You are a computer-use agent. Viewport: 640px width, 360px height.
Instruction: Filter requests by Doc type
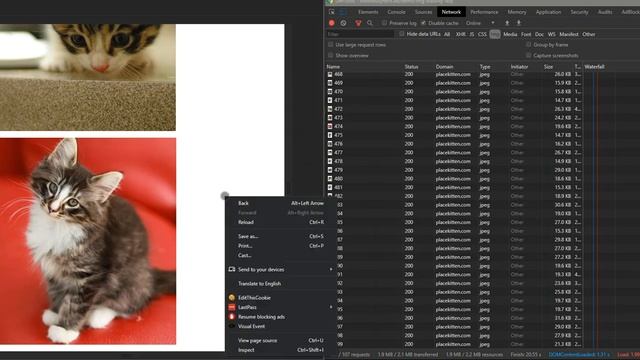click(539, 34)
